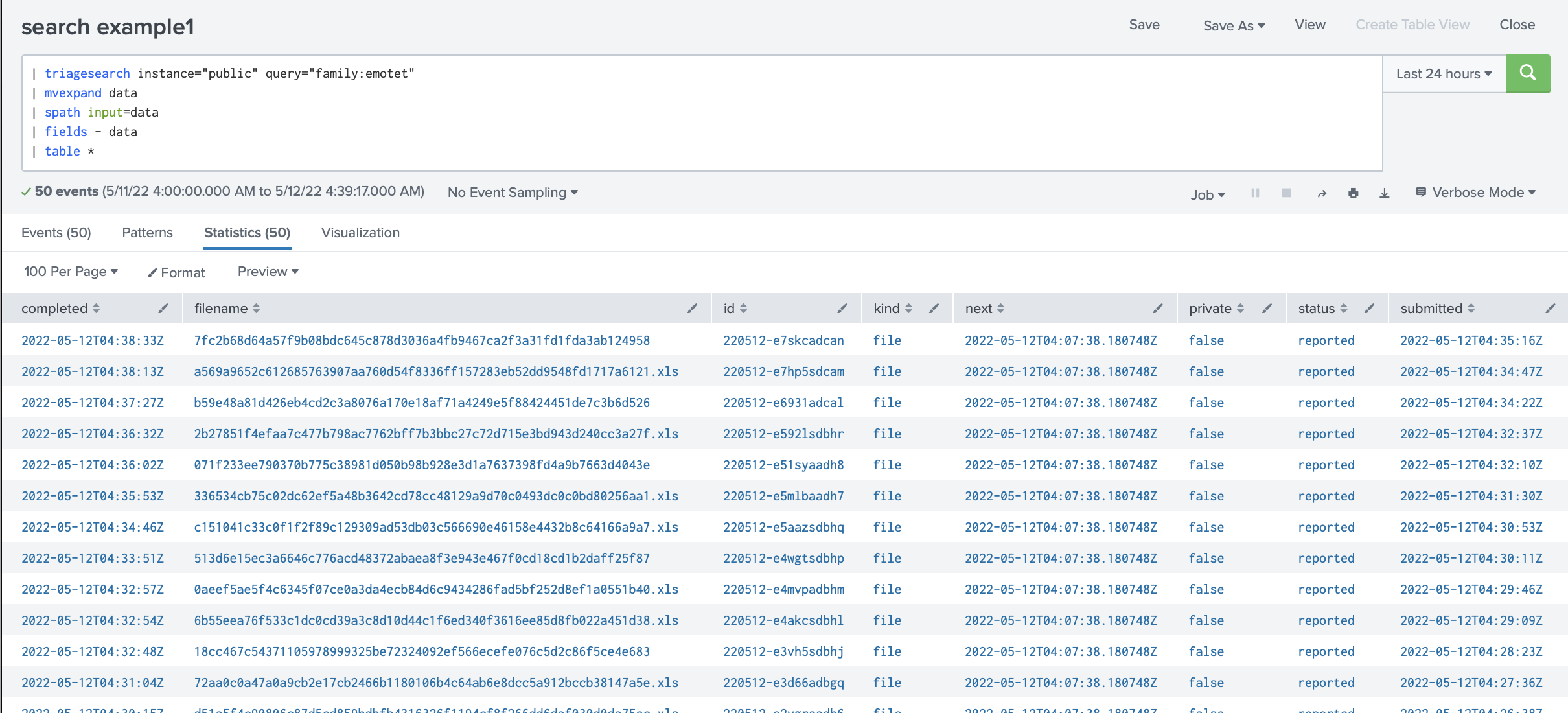Edit the status column with pencil icon
Image resolution: width=1568 pixels, height=713 pixels.
pyautogui.click(x=1369, y=309)
